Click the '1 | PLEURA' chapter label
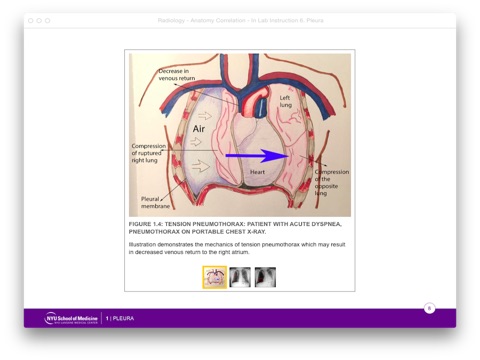The width and height of the screenshot is (480, 360). (x=120, y=318)
